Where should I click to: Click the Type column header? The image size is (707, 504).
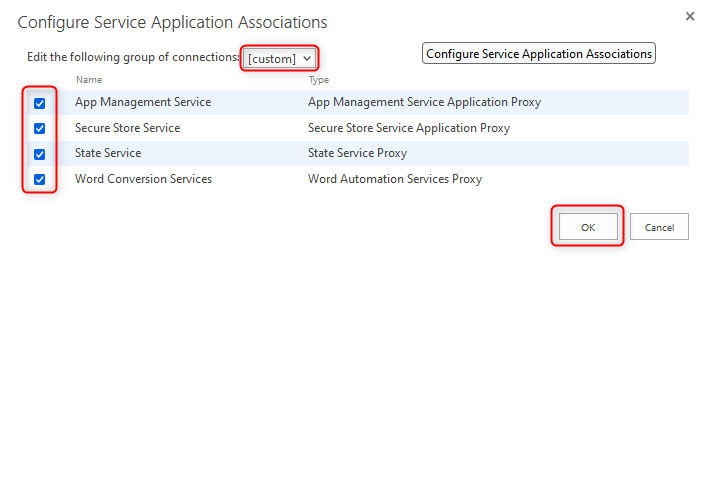click(319, 80)
